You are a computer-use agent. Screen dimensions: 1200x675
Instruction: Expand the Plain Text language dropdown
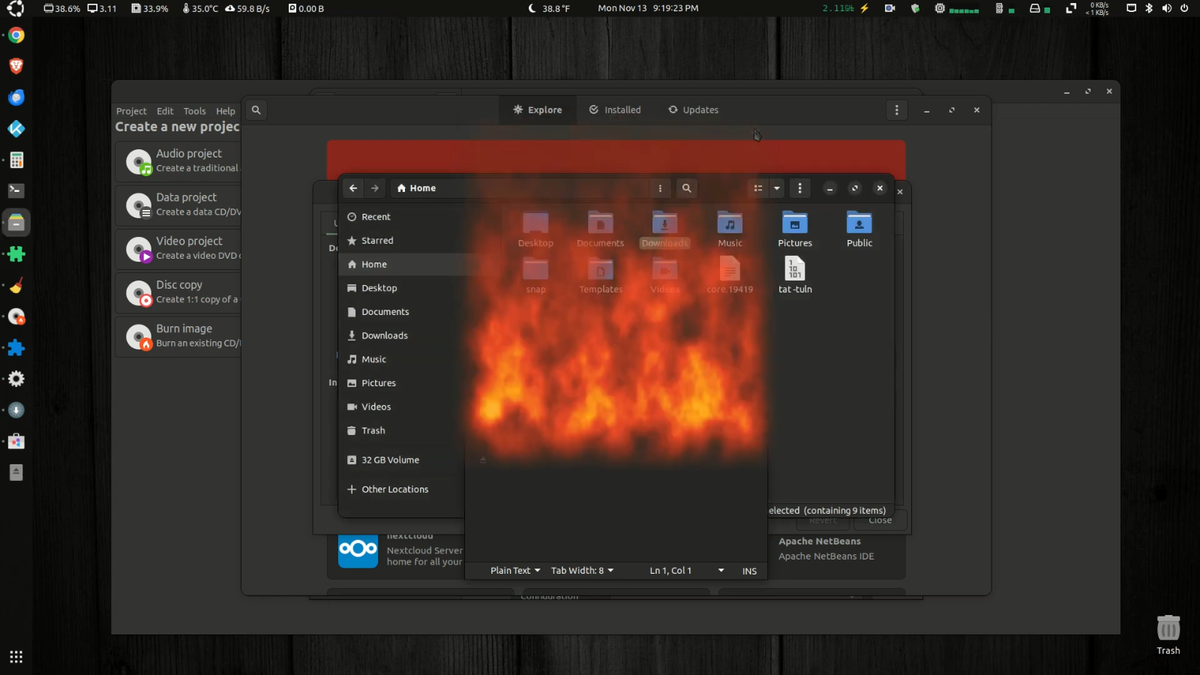click(x=515, y=571)
